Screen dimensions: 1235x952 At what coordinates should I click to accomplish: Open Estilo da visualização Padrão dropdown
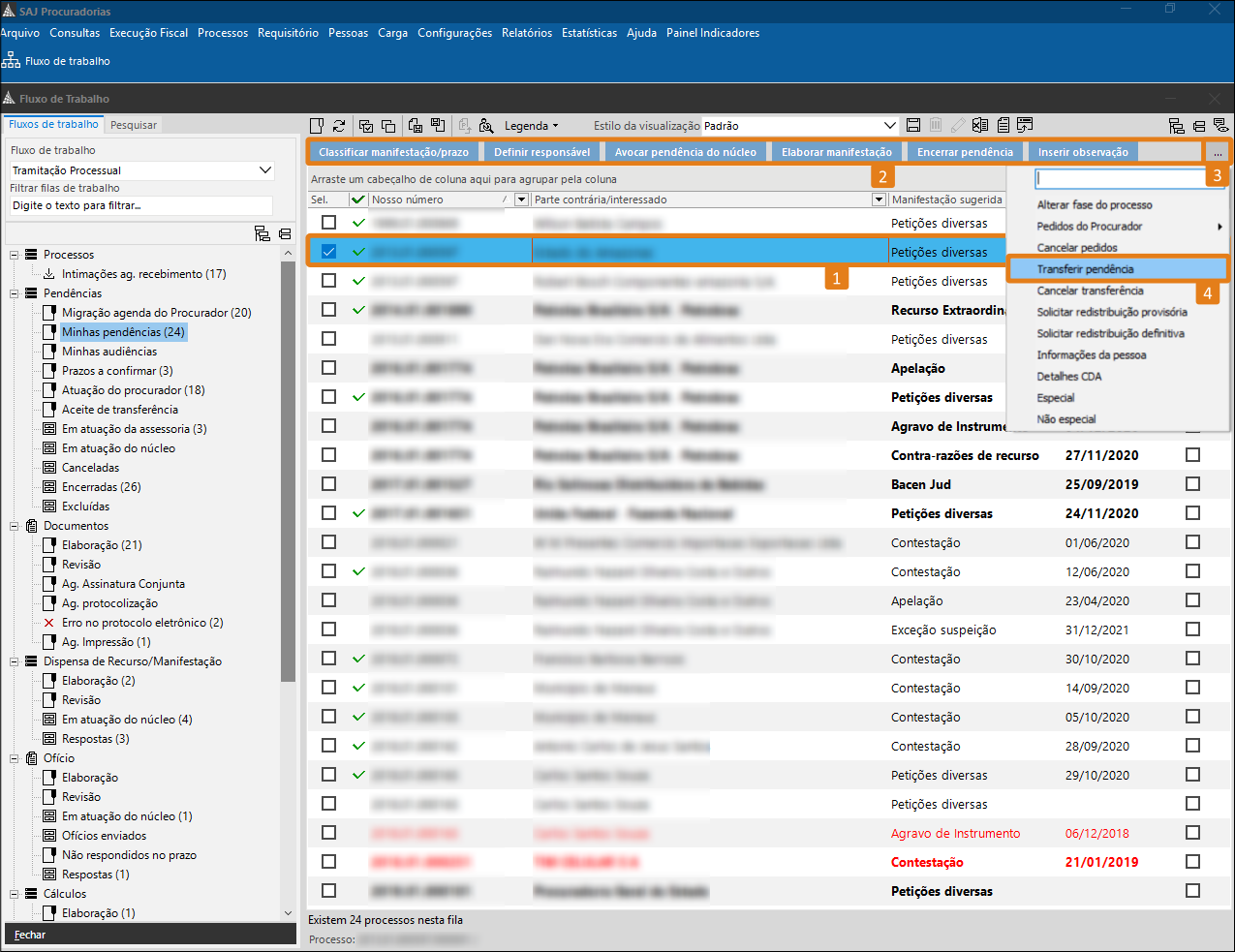[x=890, y=126]
